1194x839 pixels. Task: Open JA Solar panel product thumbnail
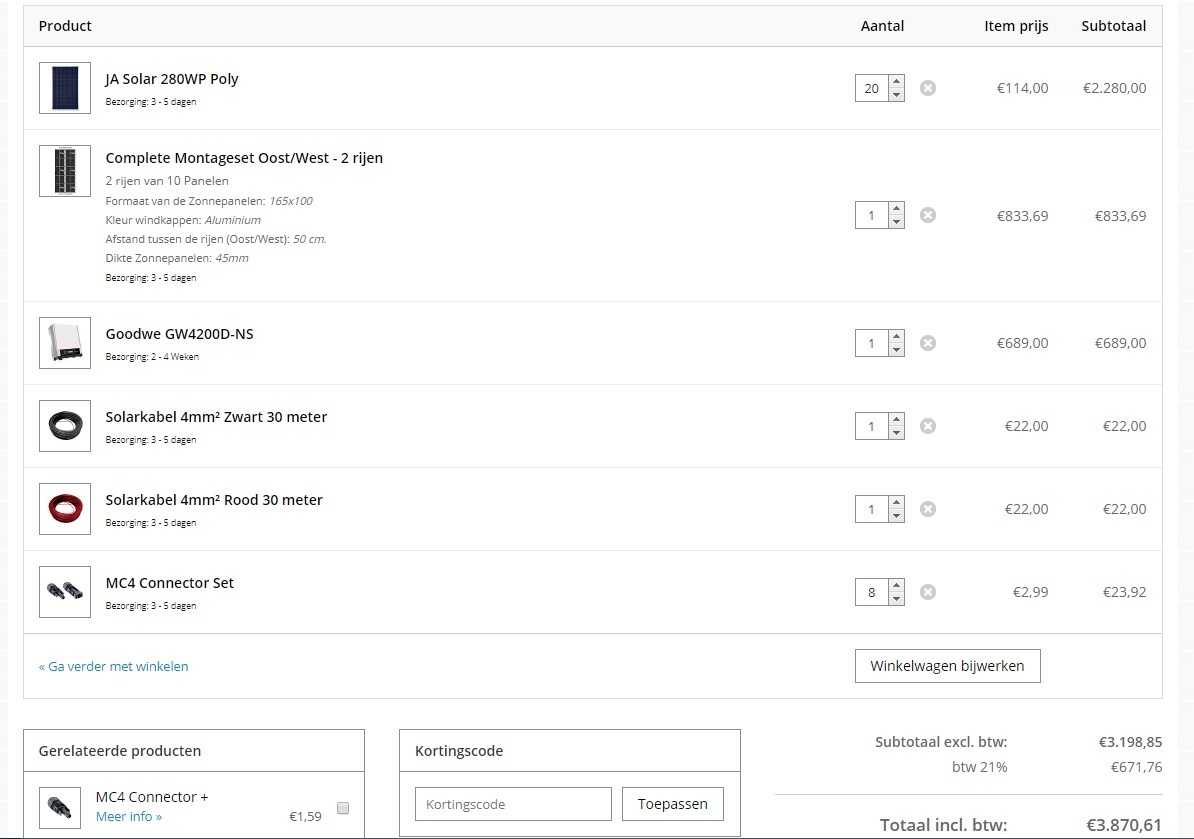65,88
